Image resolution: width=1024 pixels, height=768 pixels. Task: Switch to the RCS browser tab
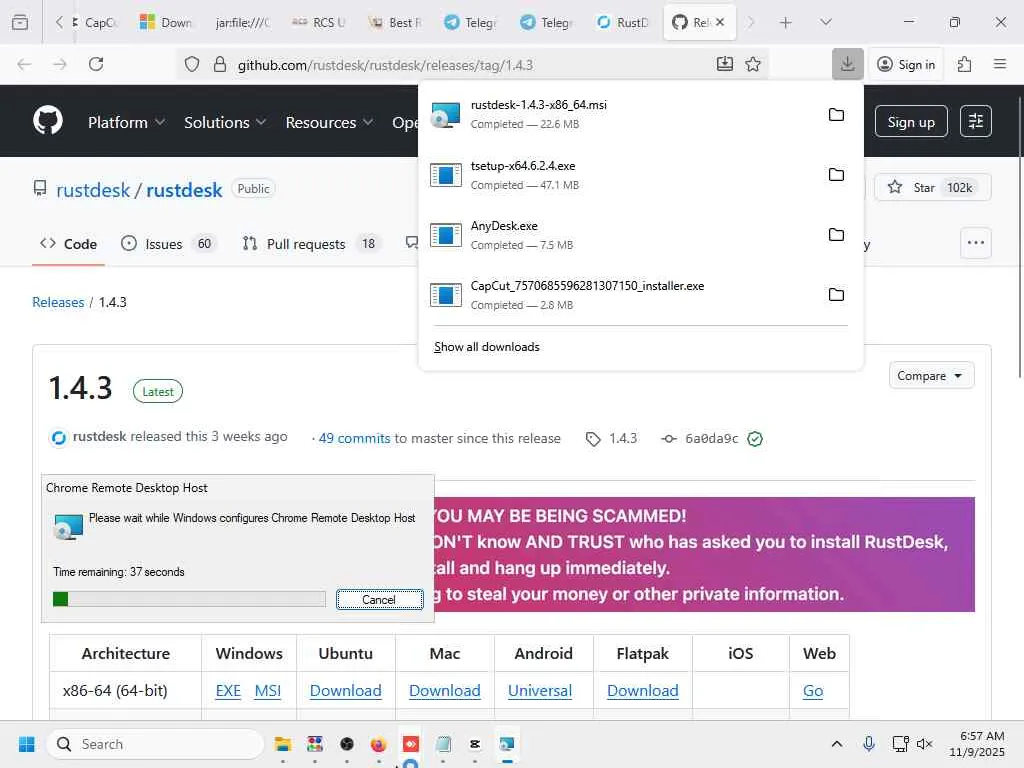pos(320,22)
